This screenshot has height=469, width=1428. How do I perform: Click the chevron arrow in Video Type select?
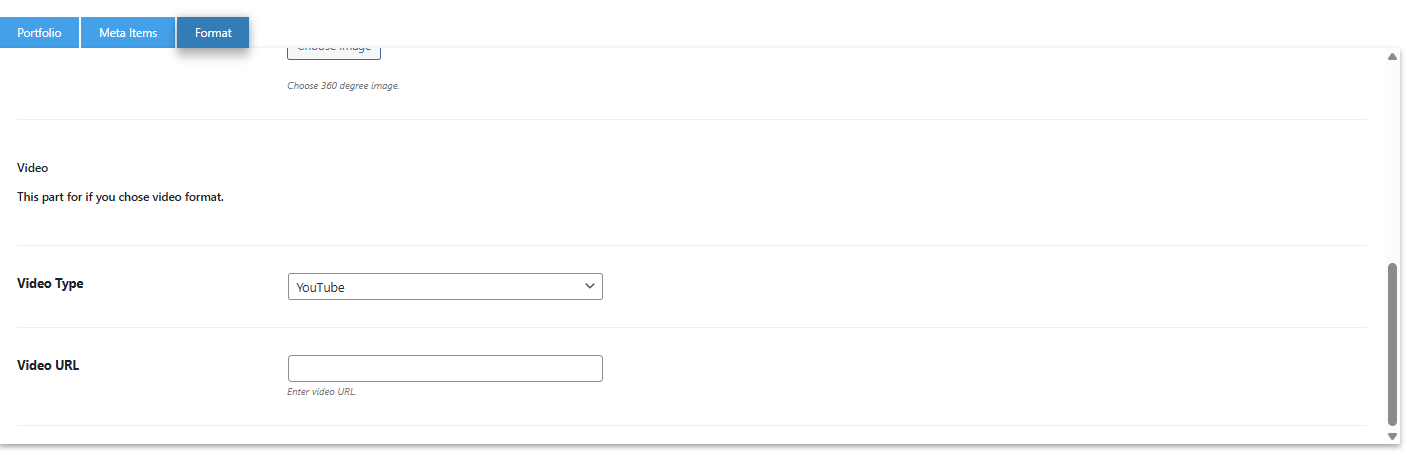[x=589, y=287]
